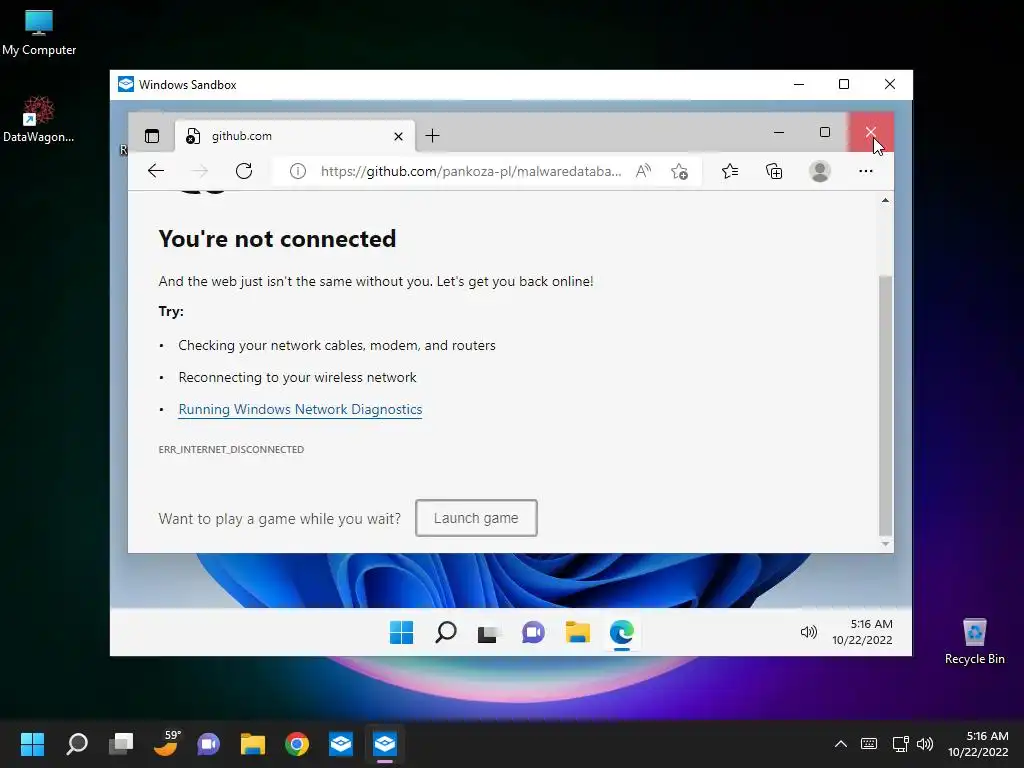The image size is (1024, 768).
Task: Click the page scrollbar down arrow
Action: 886,543
